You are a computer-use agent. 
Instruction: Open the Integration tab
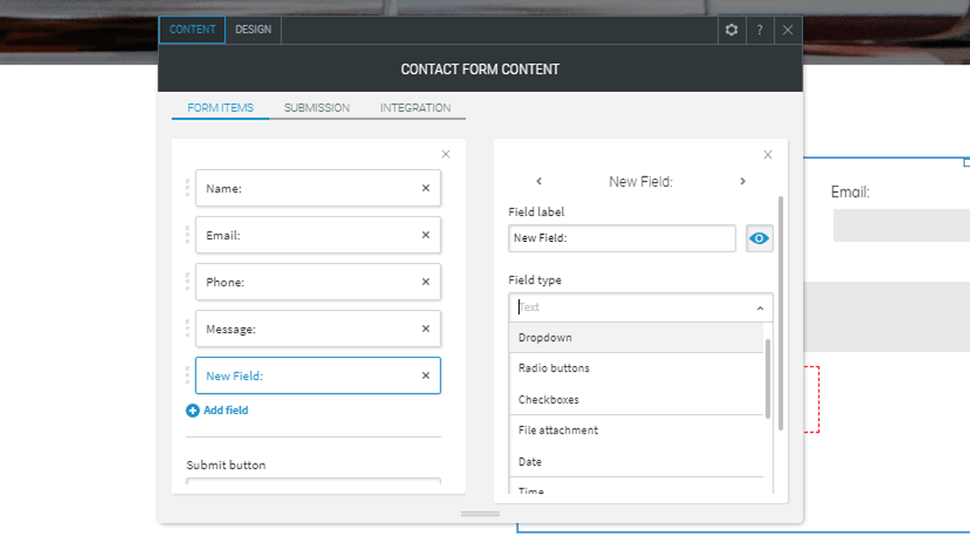pyautogui.click(x=415, y=108)
